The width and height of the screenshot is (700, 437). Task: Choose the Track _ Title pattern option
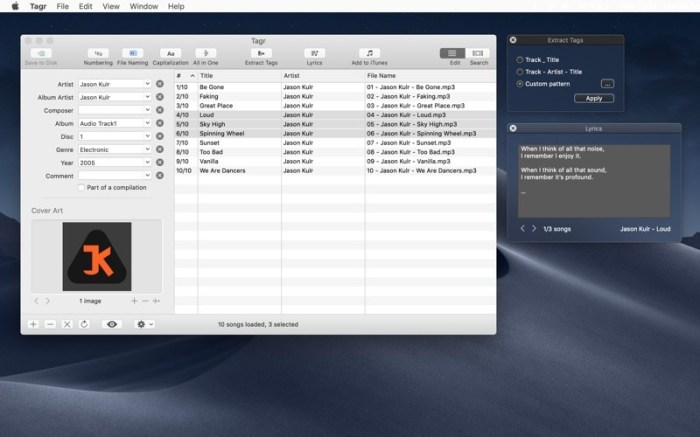point(519,60)
